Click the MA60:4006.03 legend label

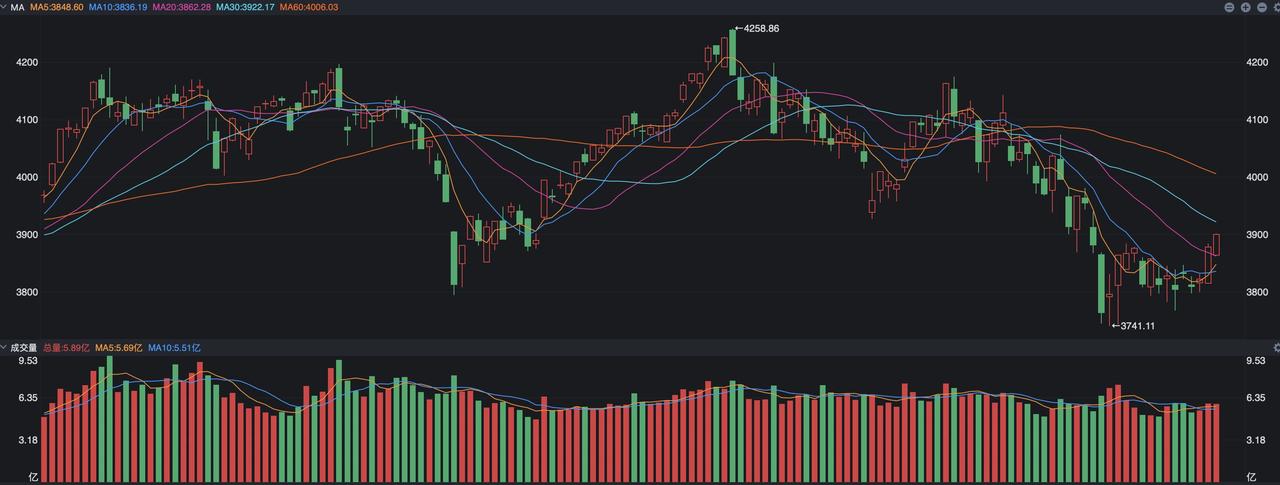[308, 7]
